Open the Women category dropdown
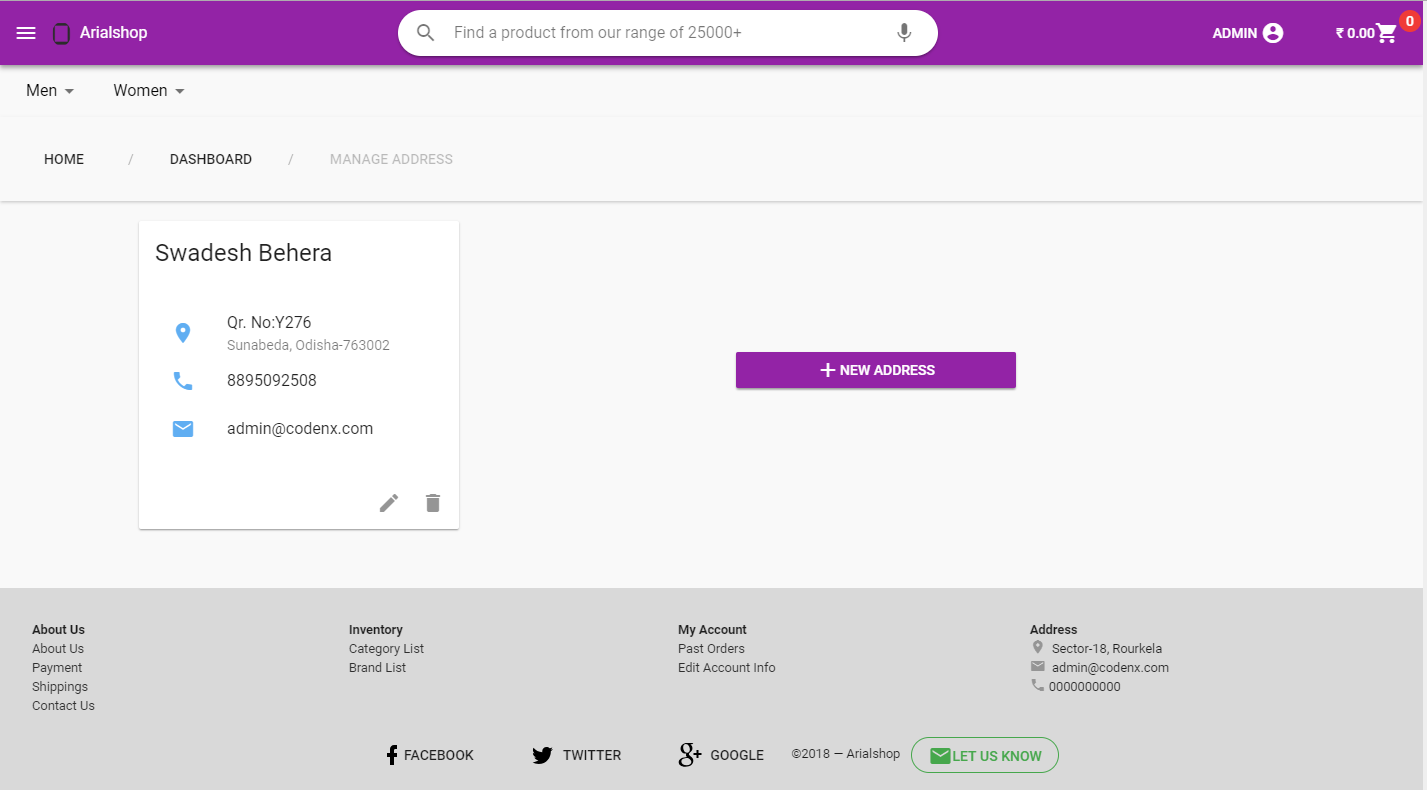 pos(147,90)
